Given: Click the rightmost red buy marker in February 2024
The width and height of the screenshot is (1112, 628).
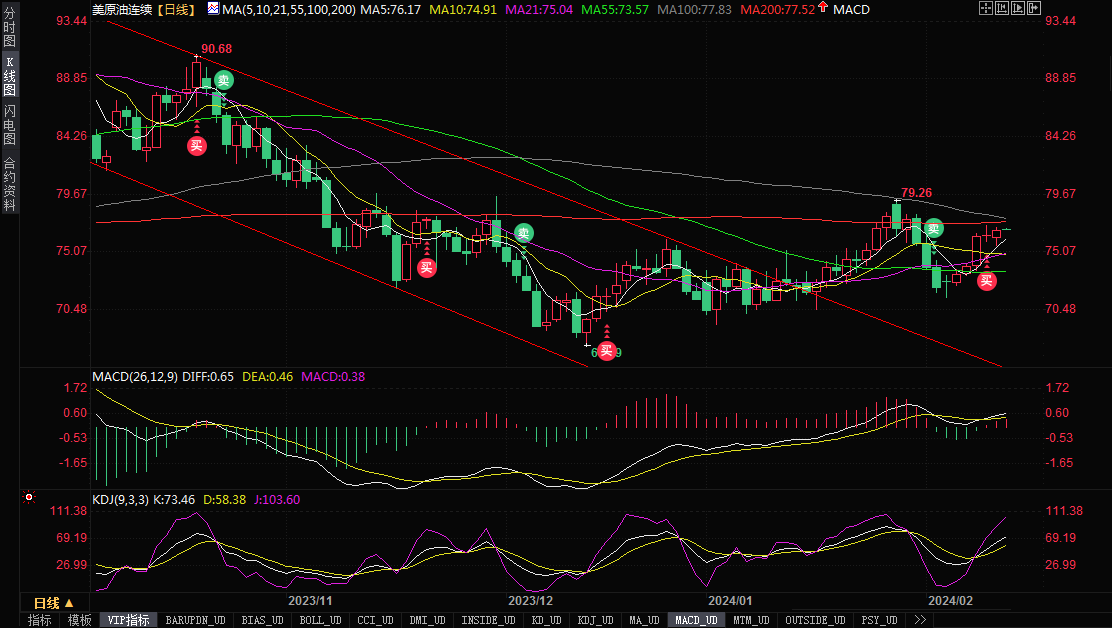Looking at the screenshot, I should click(986, 281).
